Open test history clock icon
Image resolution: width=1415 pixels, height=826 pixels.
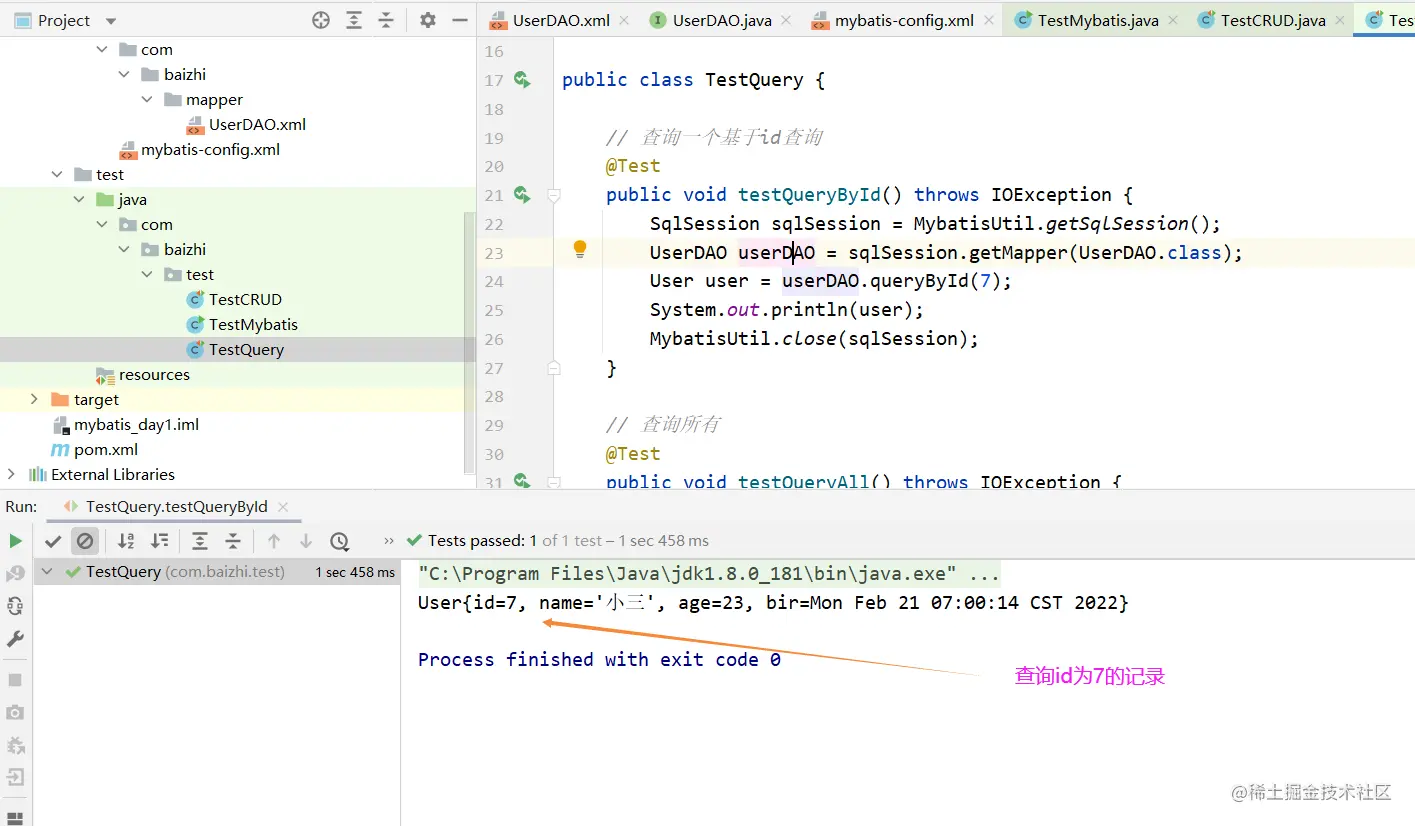coord(340,541)
